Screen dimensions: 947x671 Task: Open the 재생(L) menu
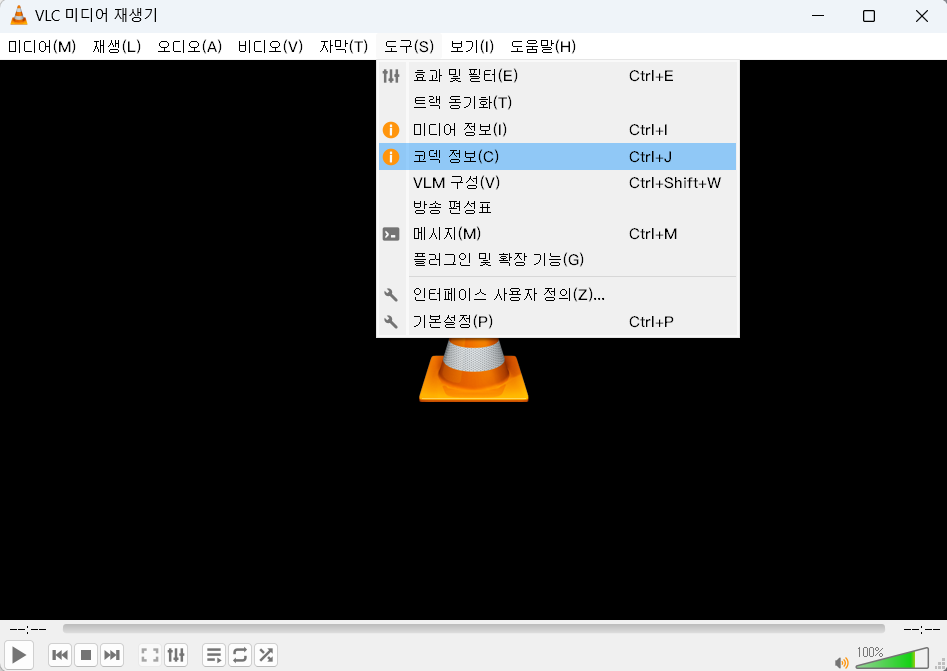[x=116, y=46]
